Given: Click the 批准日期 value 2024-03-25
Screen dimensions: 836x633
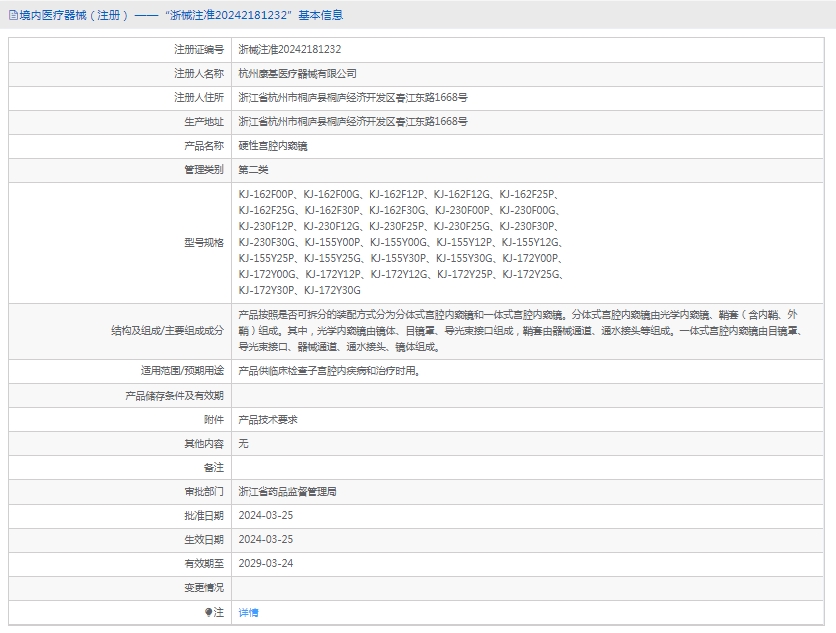Looking at the screenshot, I should point(265,516).
